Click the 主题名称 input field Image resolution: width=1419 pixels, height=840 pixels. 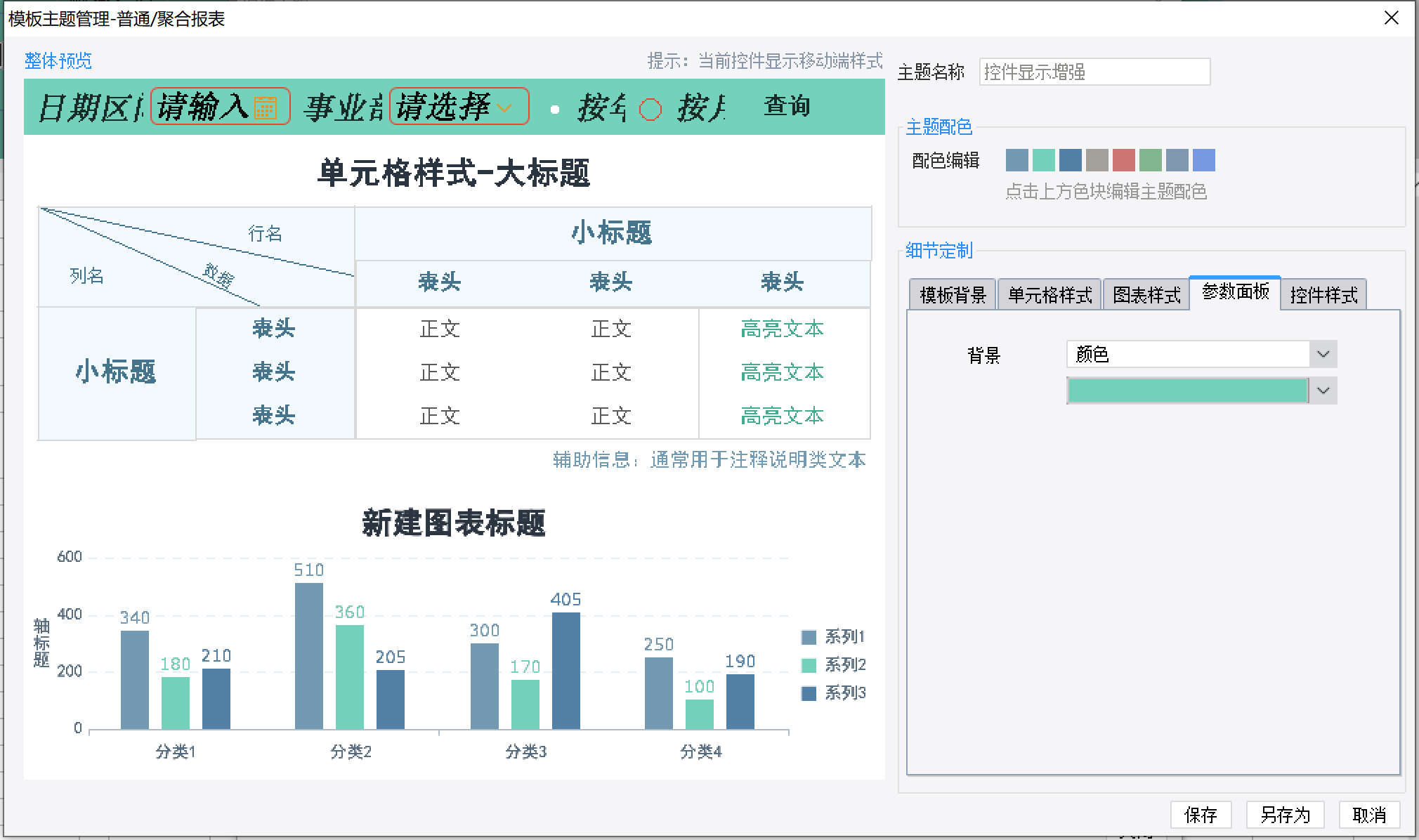click(x=1094, y=72)
